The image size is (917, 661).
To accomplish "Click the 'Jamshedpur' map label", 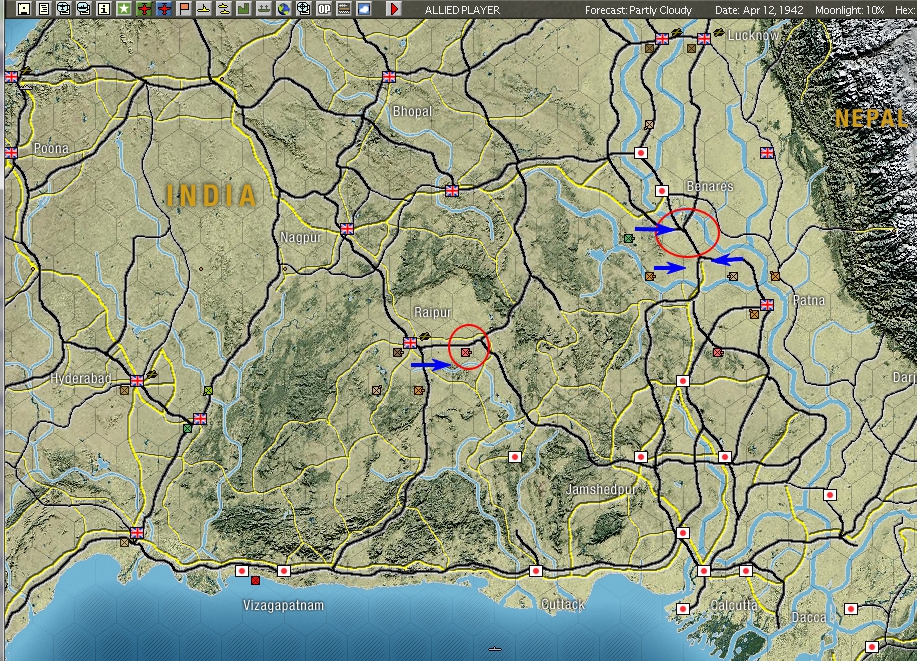I will pyautogui.click(x=601, y=489).
